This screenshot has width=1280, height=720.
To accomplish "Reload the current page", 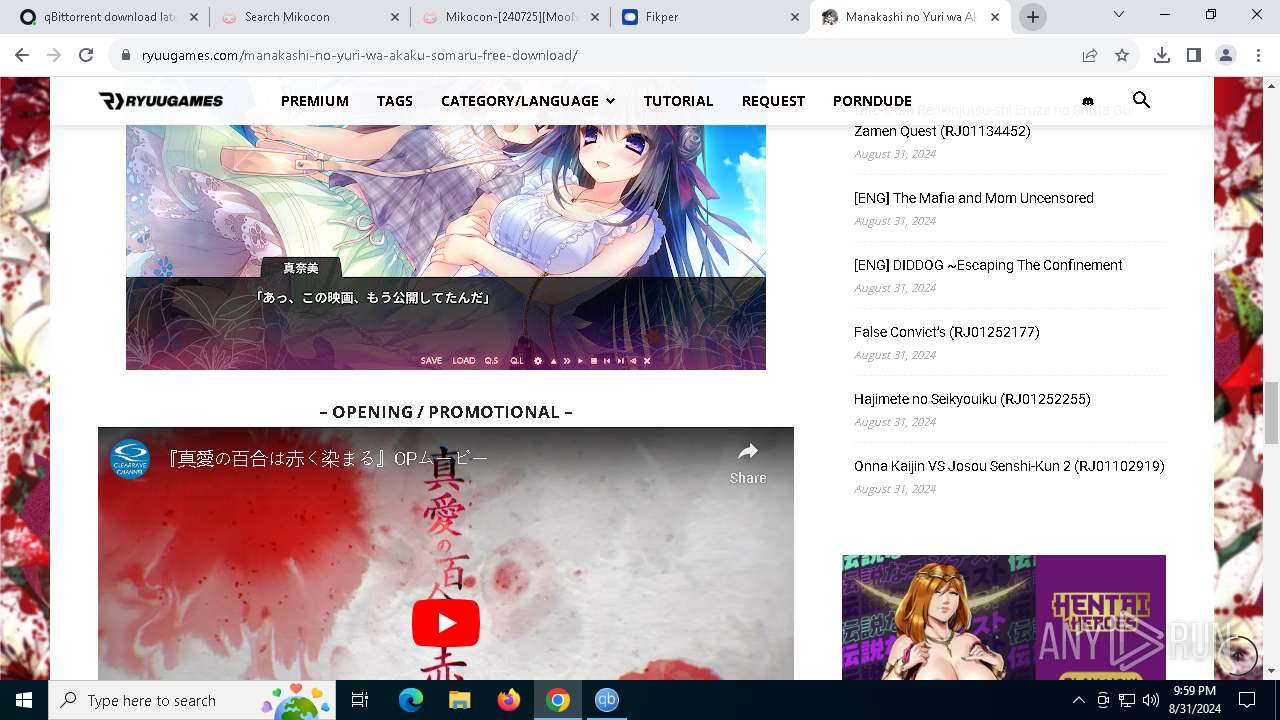I will coord(86,55).
